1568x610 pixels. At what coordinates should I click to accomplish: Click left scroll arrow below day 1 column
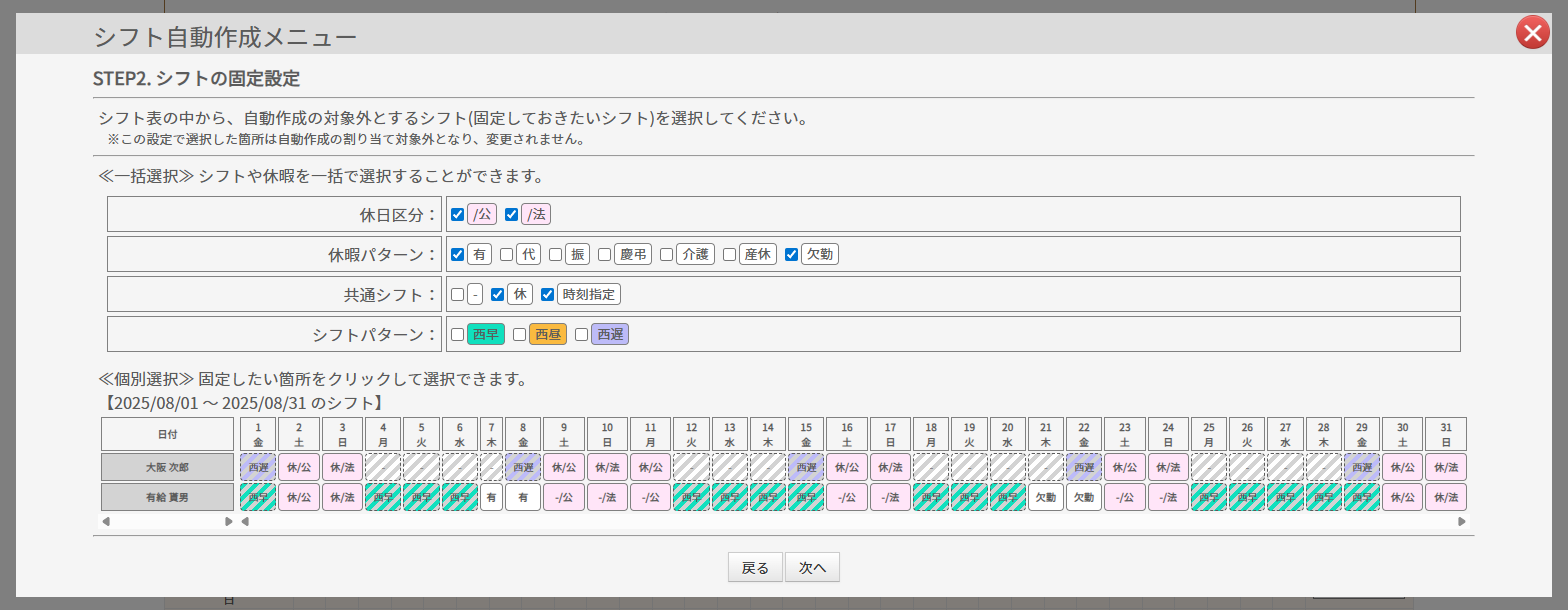pyautogui.click(x=246, y=521)
